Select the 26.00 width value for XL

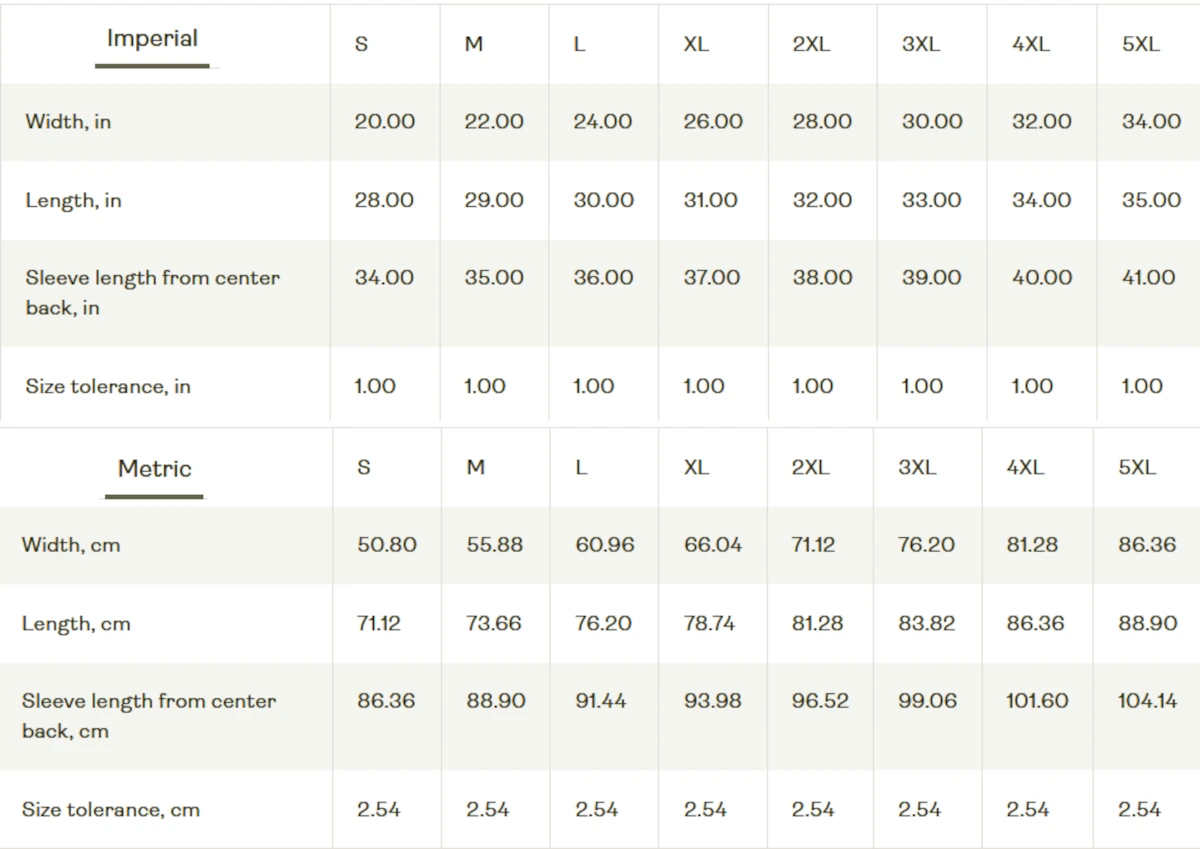pyautogui.click(x=713, y=122)
